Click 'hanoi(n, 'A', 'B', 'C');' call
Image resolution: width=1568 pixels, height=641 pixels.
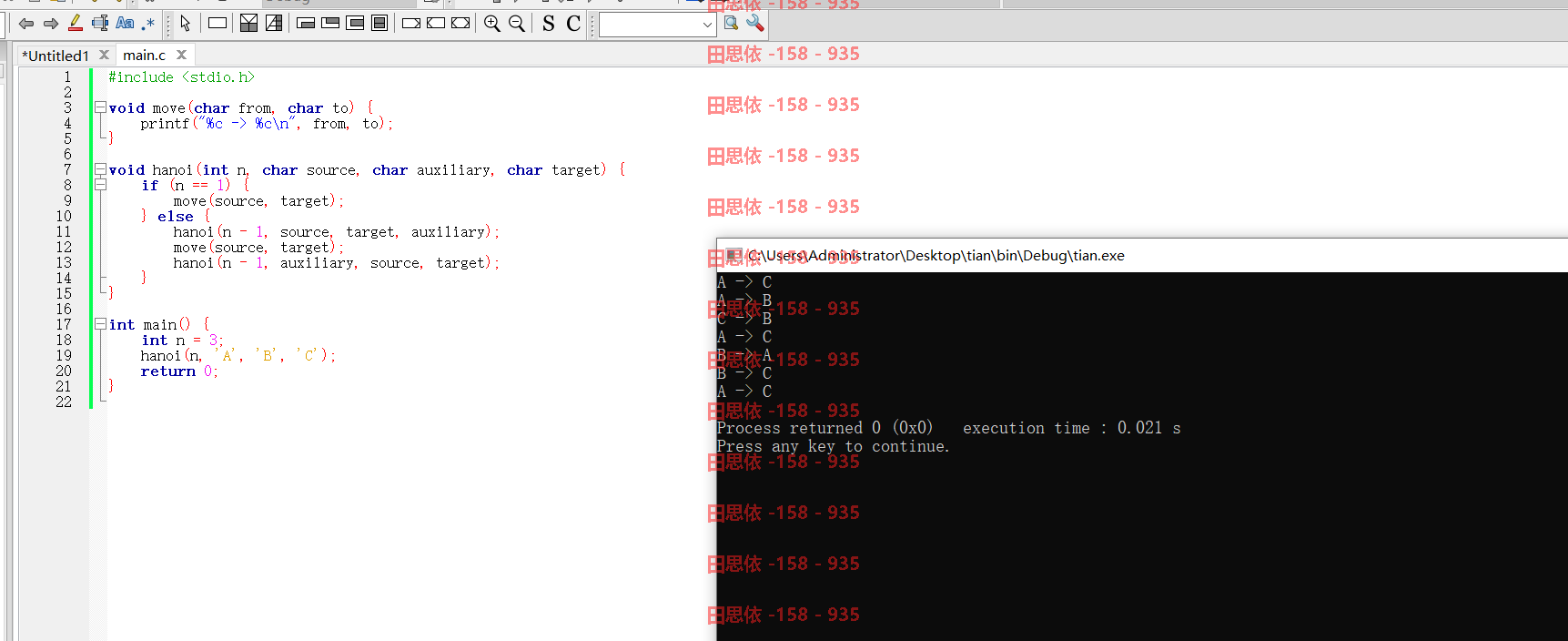(x=238, y=356)
